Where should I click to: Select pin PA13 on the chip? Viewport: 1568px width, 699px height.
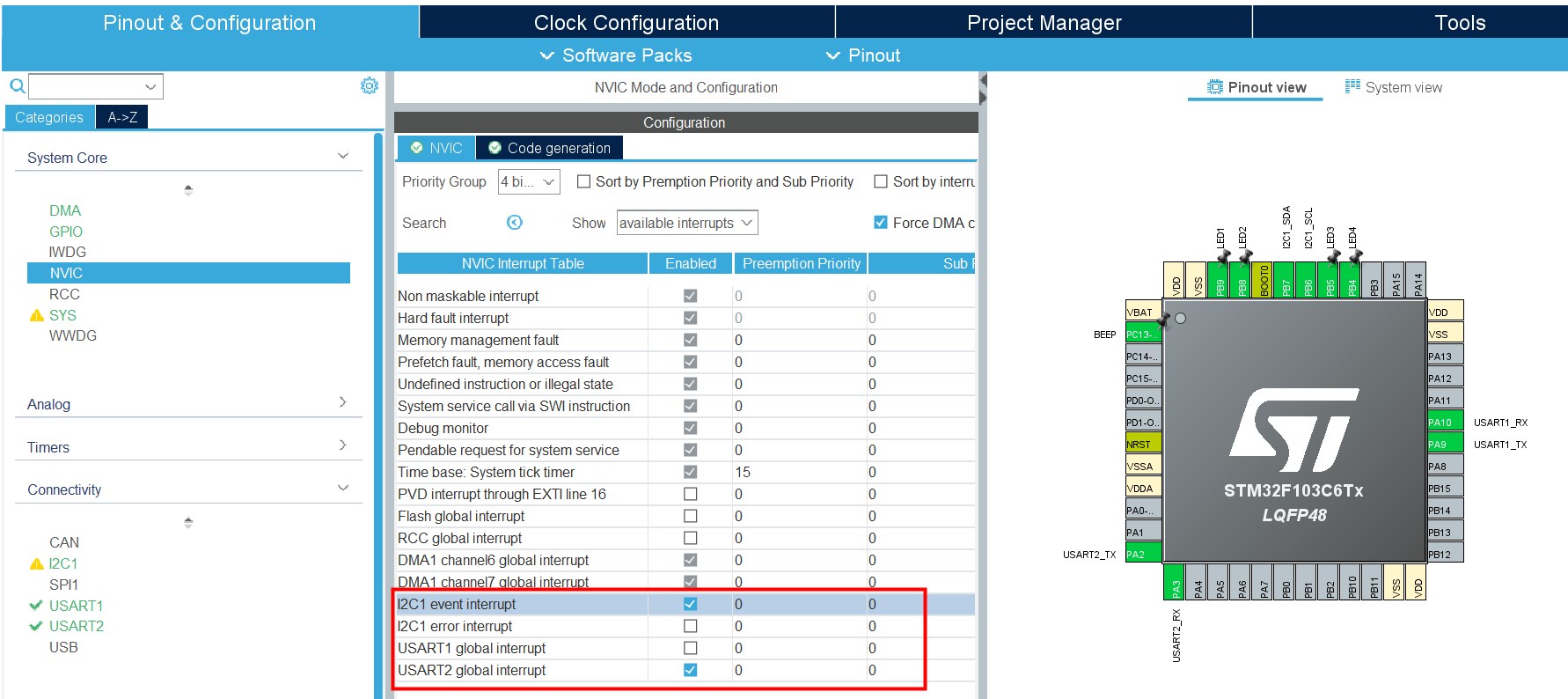click(x=1445, y=356)
